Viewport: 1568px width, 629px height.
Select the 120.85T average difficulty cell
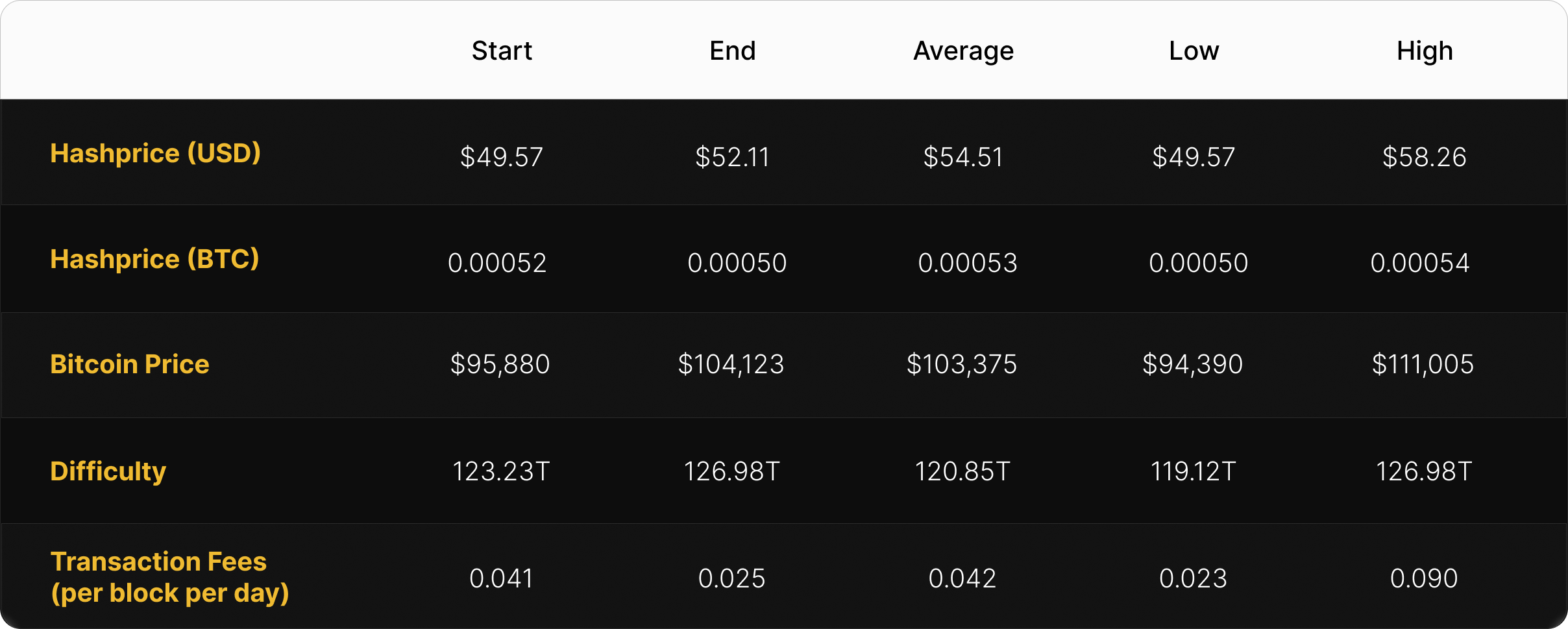click(x=962, y=471)
